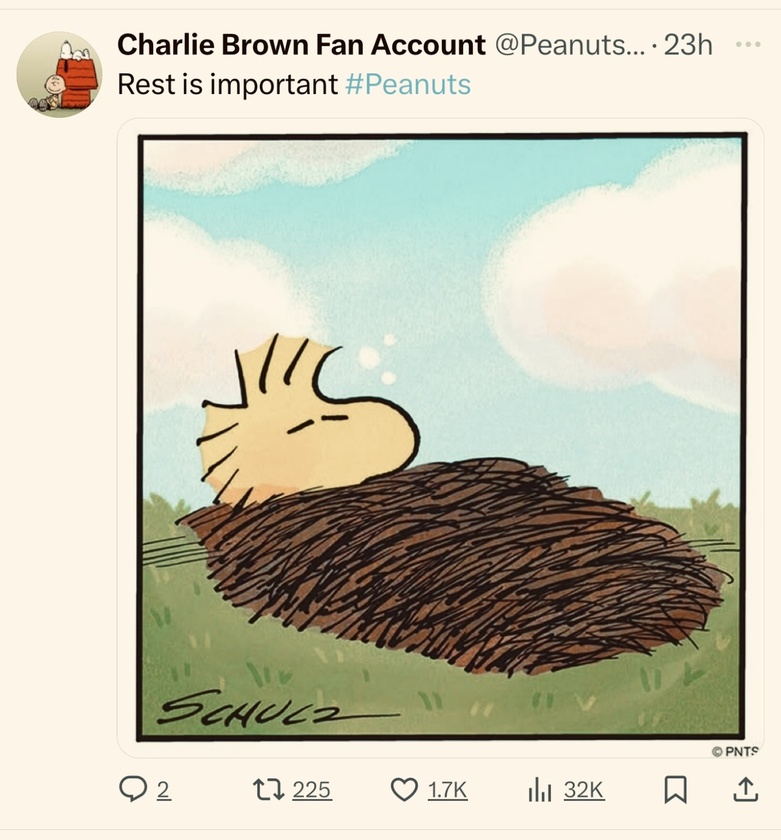View the 32K views count
Image resolution: width=781 pixels, height=840 pixels.
coord(584,790)
